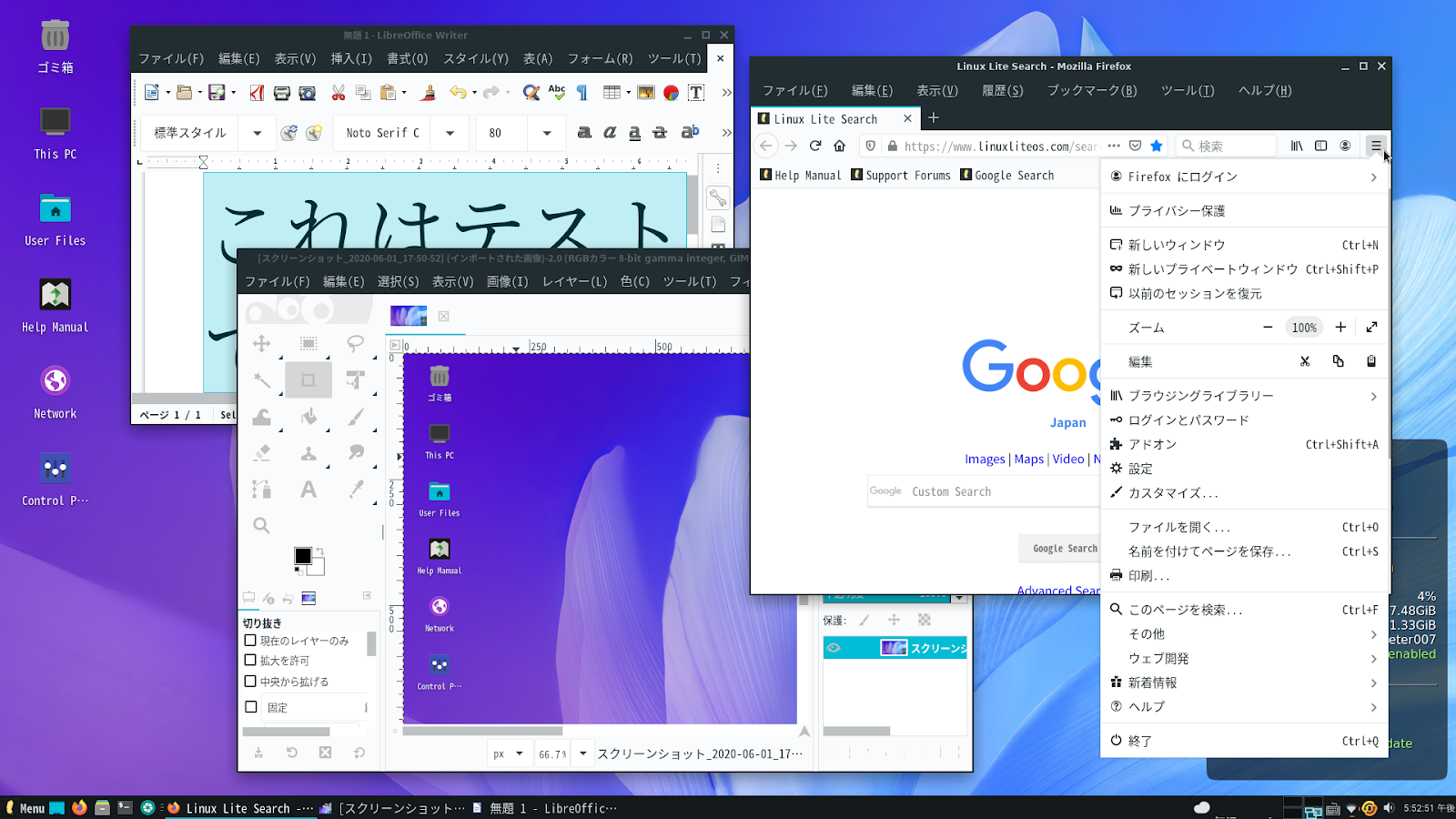Toggle Strikethrough formatting in Writer
Screen dimensions: 1456x819
point(661,133)
